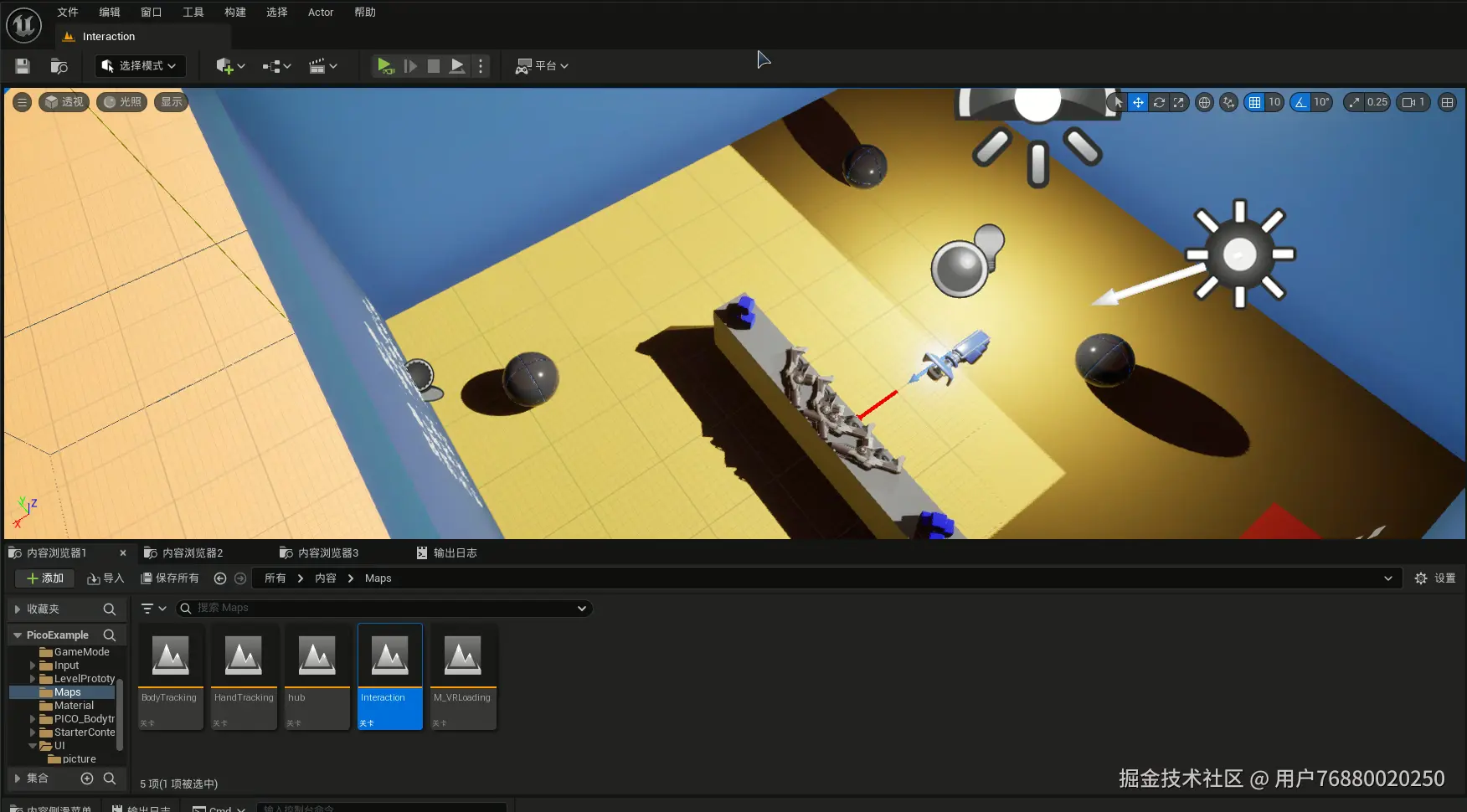Save the current level with the disk icon

pos(23,66)
